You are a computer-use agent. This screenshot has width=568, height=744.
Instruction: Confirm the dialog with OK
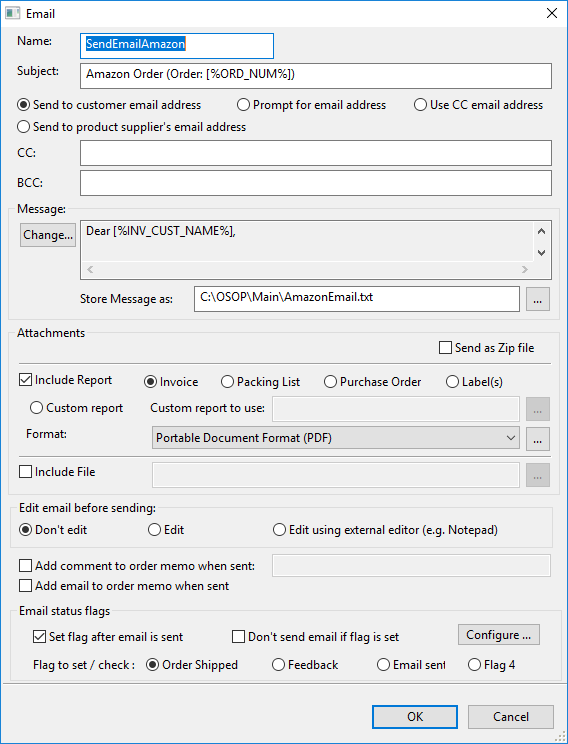click(415, 716)
